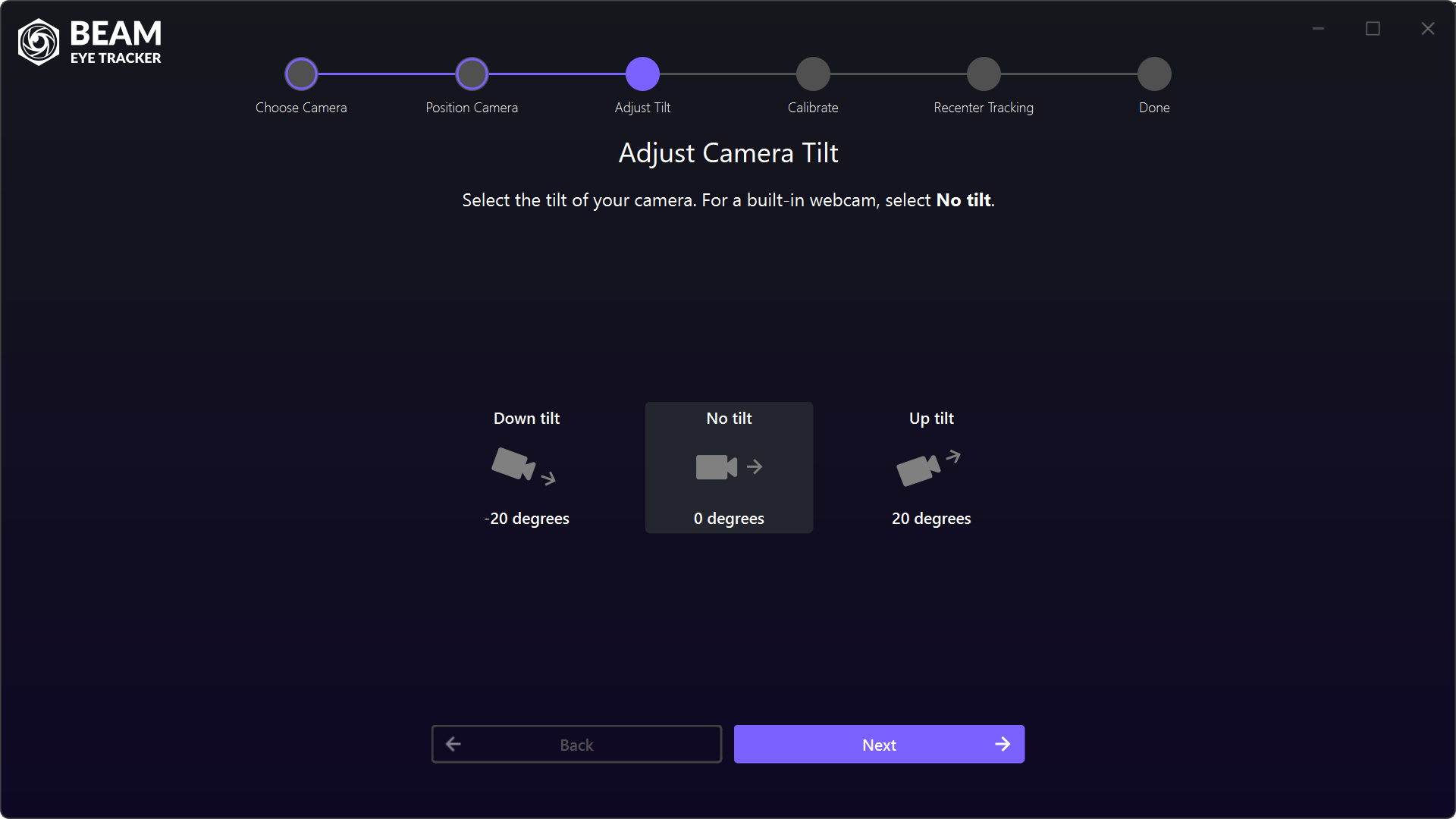The width and height of the screenshot is (1456, 819).
Task: Minimize the Beam Eye Tracker window
Action: pos(1318,29)
